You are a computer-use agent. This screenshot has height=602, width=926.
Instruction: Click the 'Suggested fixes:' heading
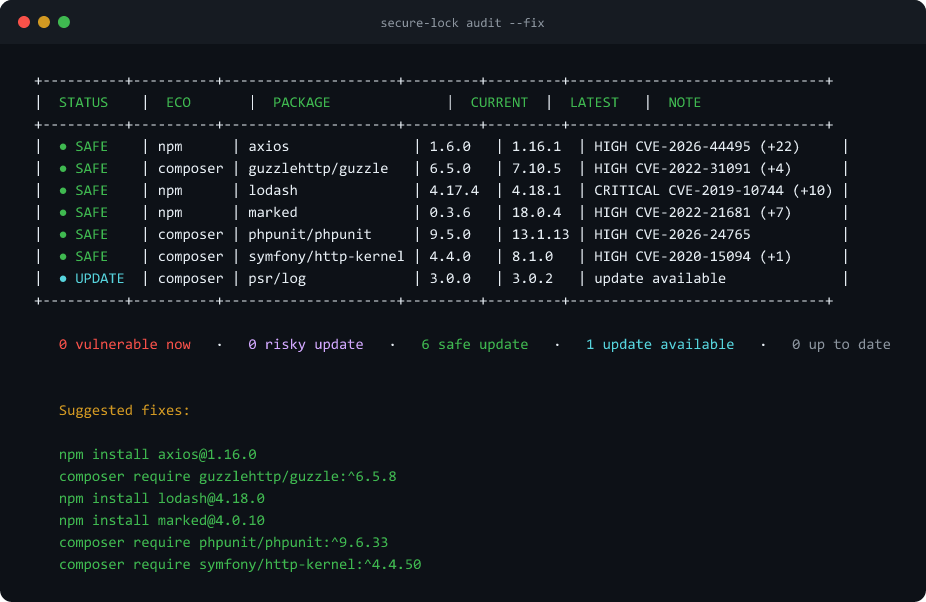click(x=125, y=410)
